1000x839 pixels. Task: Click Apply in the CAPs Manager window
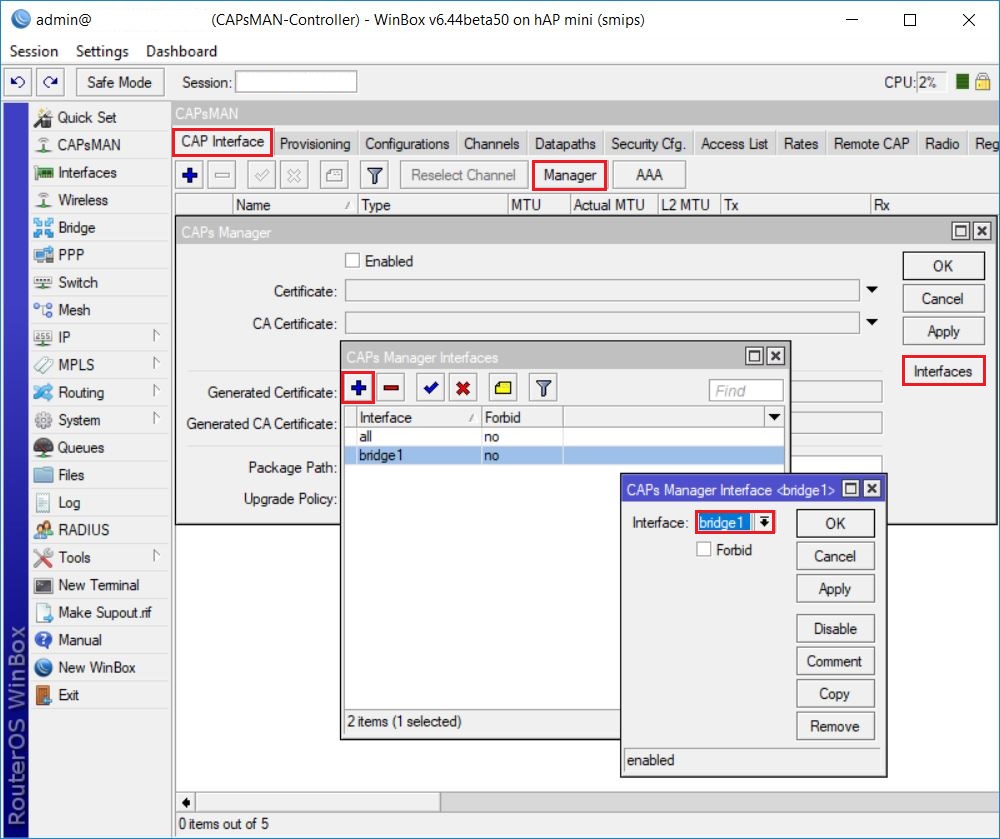[x=943, y=332]
